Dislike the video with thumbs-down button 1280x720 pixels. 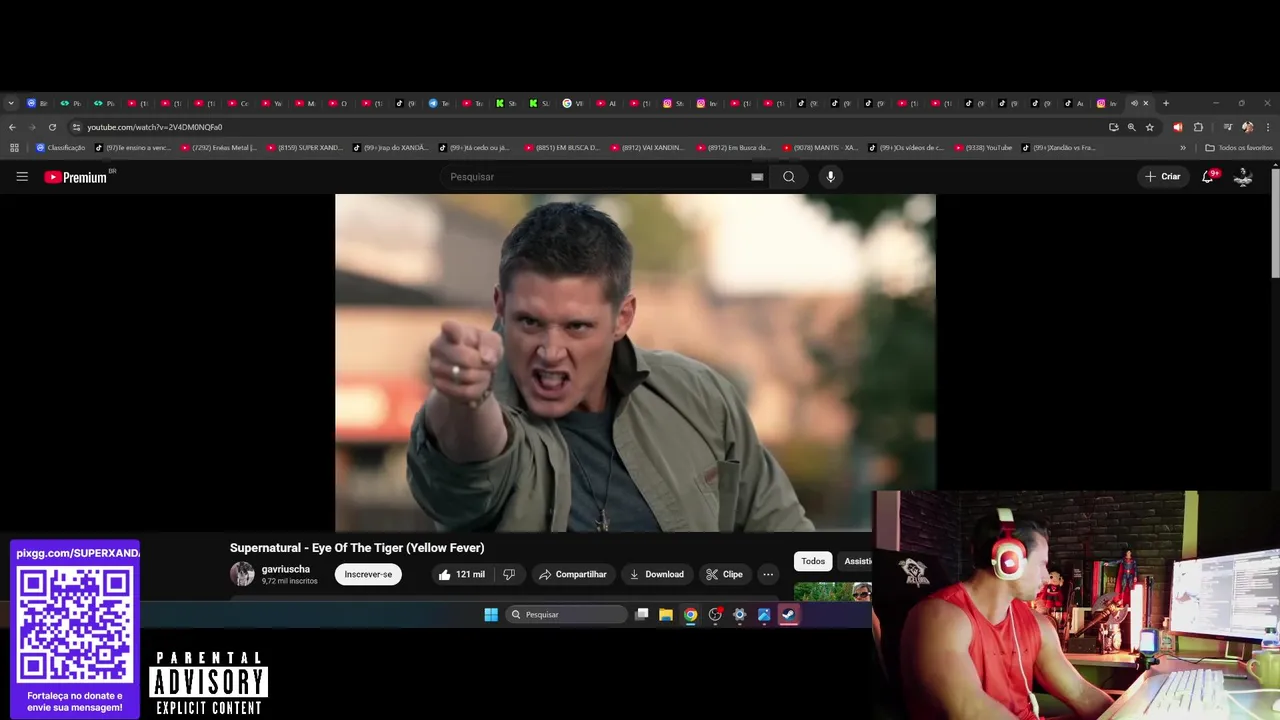pos(509,574)
